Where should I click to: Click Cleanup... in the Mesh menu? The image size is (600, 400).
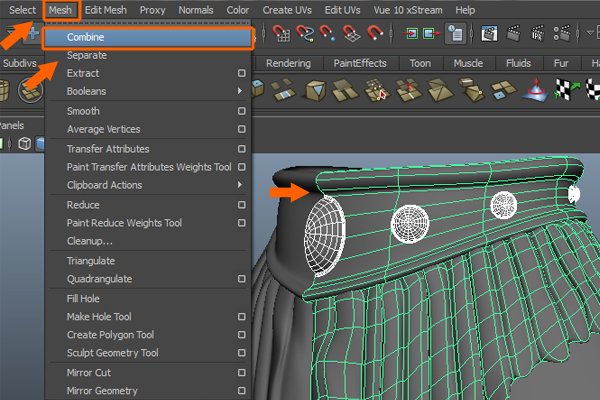pos(89,242)
